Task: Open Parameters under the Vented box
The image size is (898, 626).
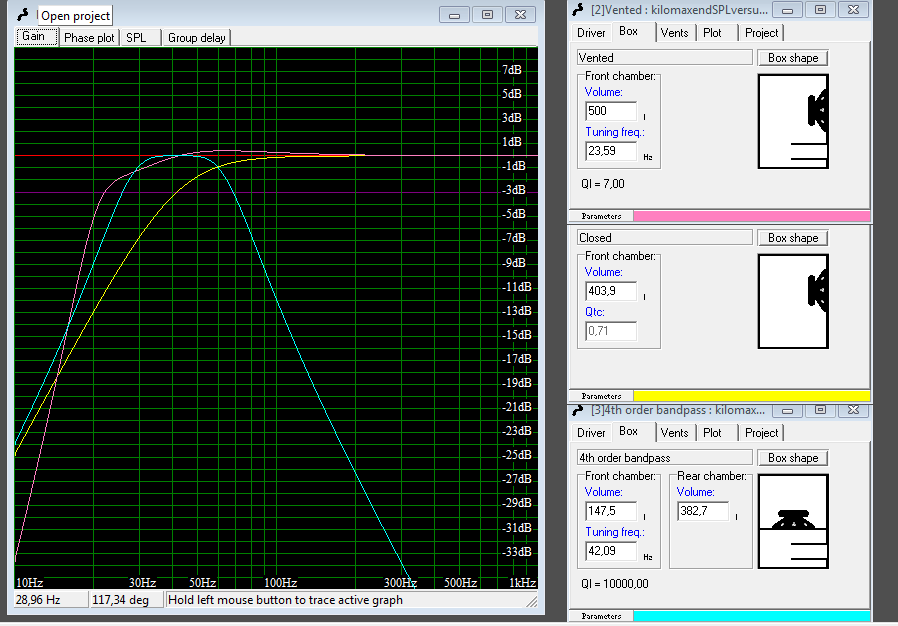Action: [601, 216]
